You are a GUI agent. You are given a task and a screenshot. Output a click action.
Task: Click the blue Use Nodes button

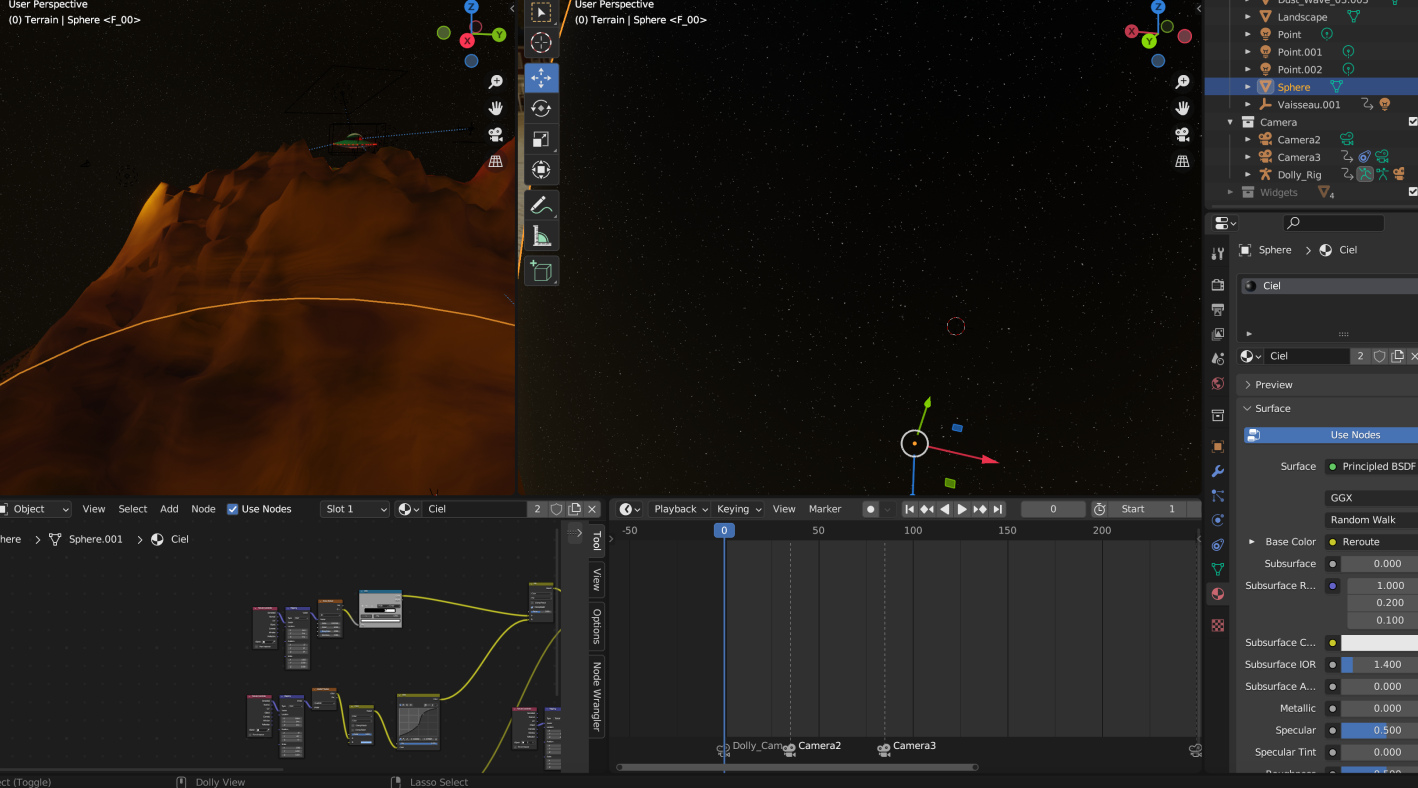[x=1354, y=435]
